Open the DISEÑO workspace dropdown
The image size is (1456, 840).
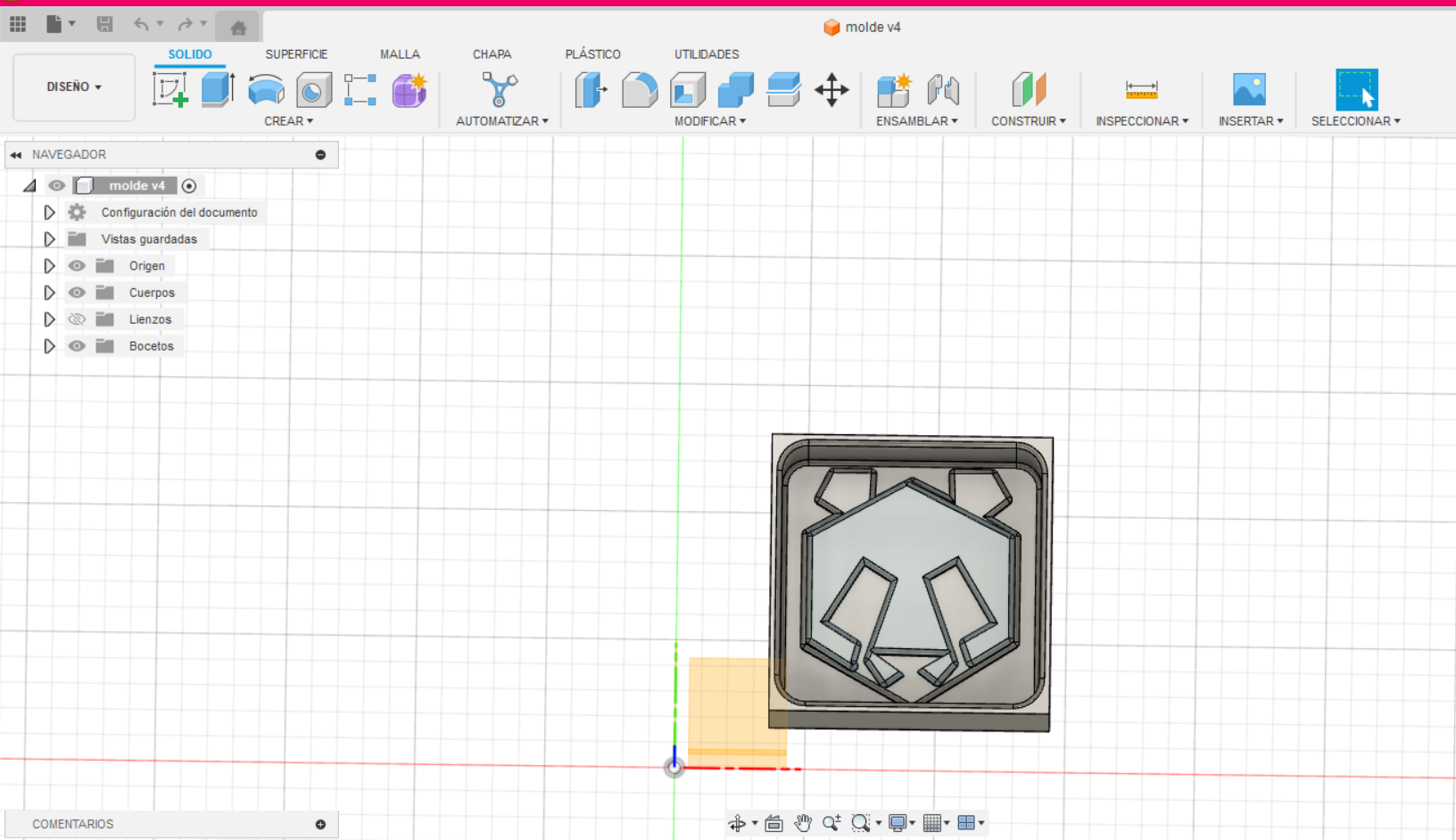pos(74,86)
